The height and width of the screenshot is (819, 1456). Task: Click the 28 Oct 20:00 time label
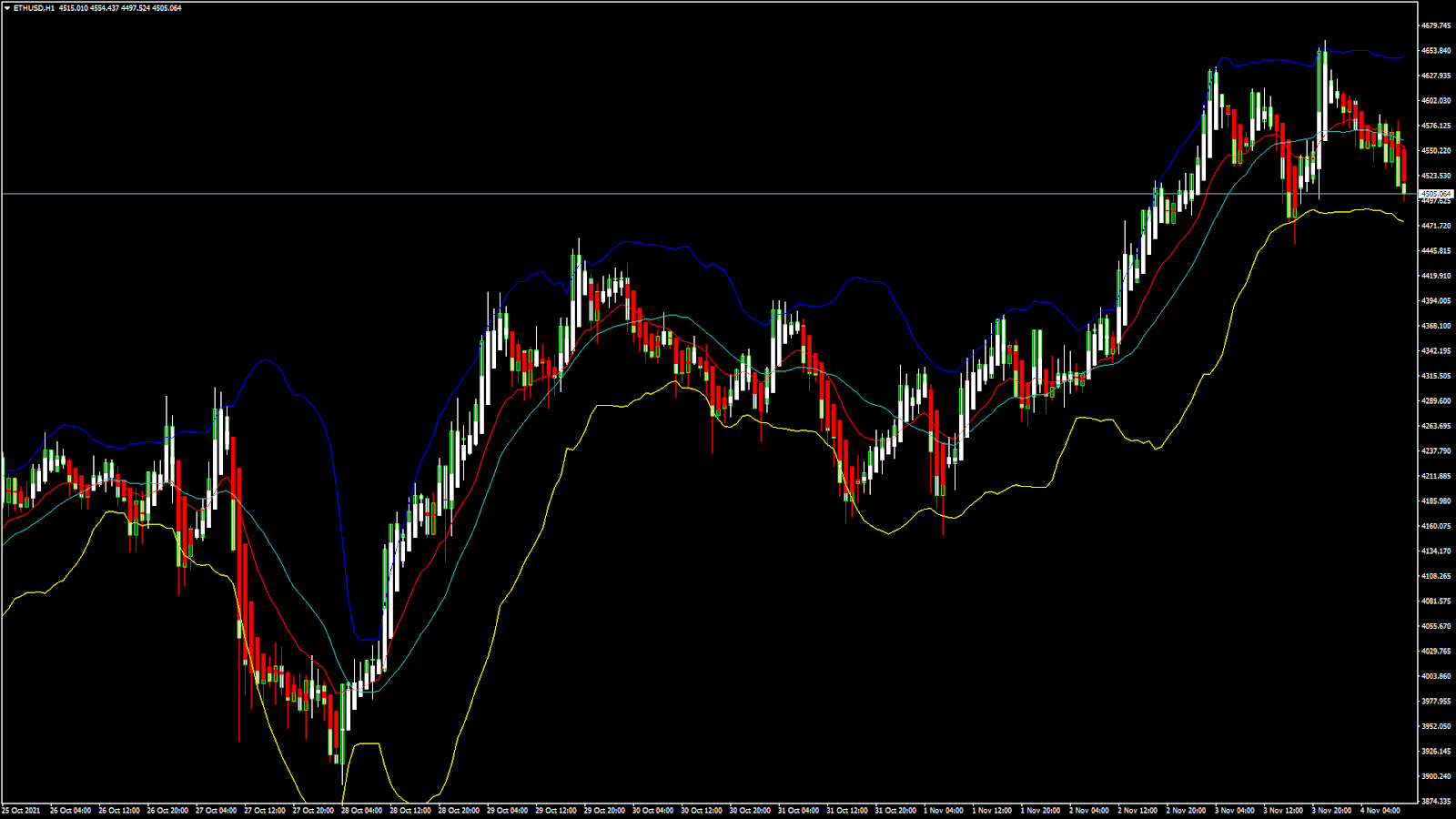tap(459, 810)
